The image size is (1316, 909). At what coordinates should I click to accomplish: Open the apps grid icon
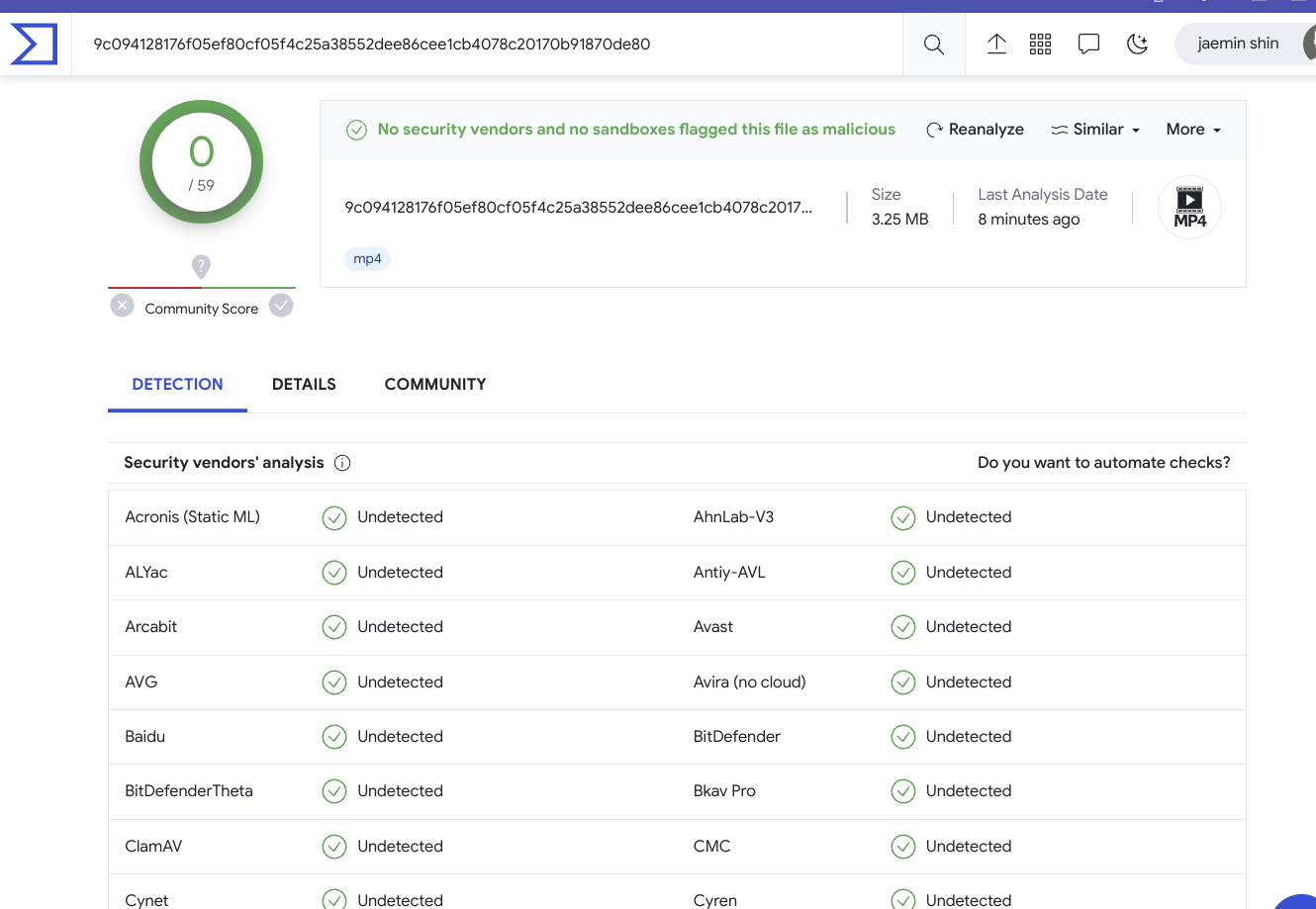point(1040,44)
